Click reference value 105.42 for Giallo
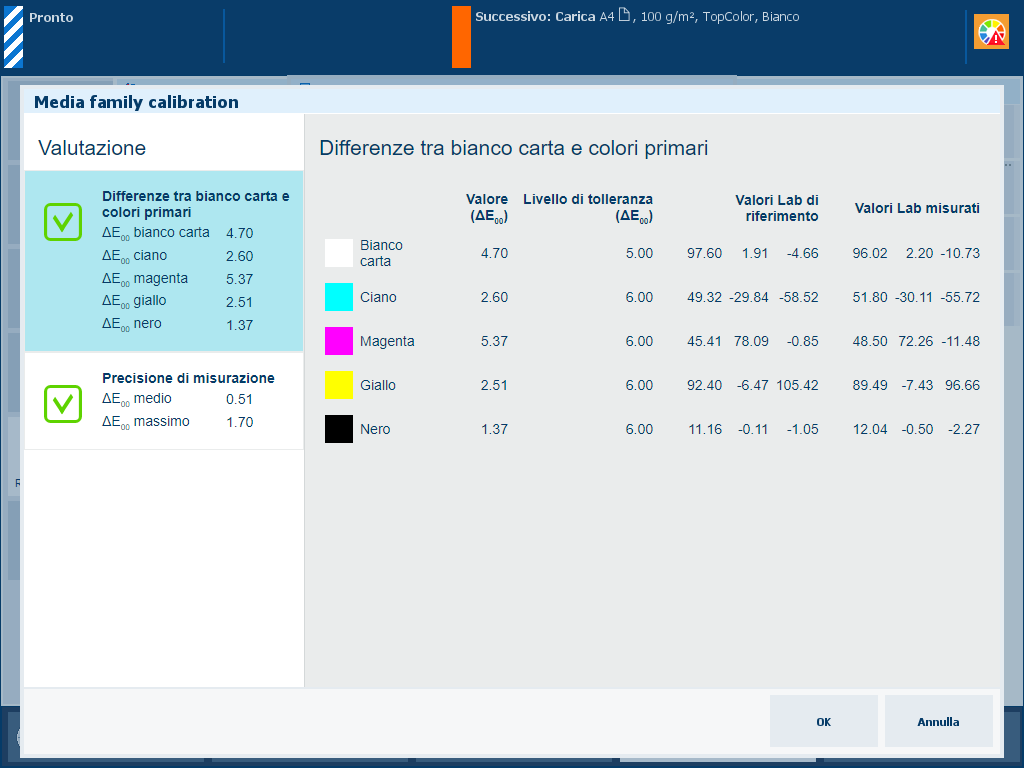 click(797, 385)
